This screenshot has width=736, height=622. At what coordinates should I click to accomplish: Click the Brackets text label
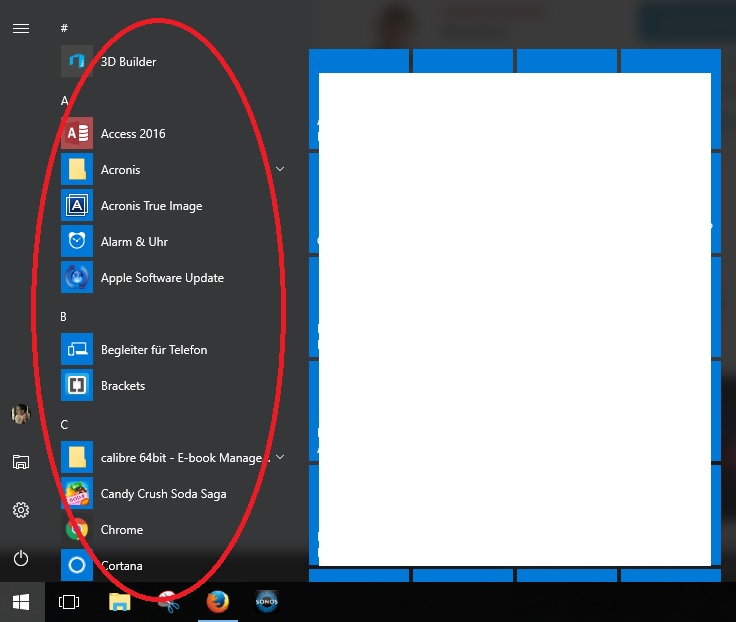123,386
